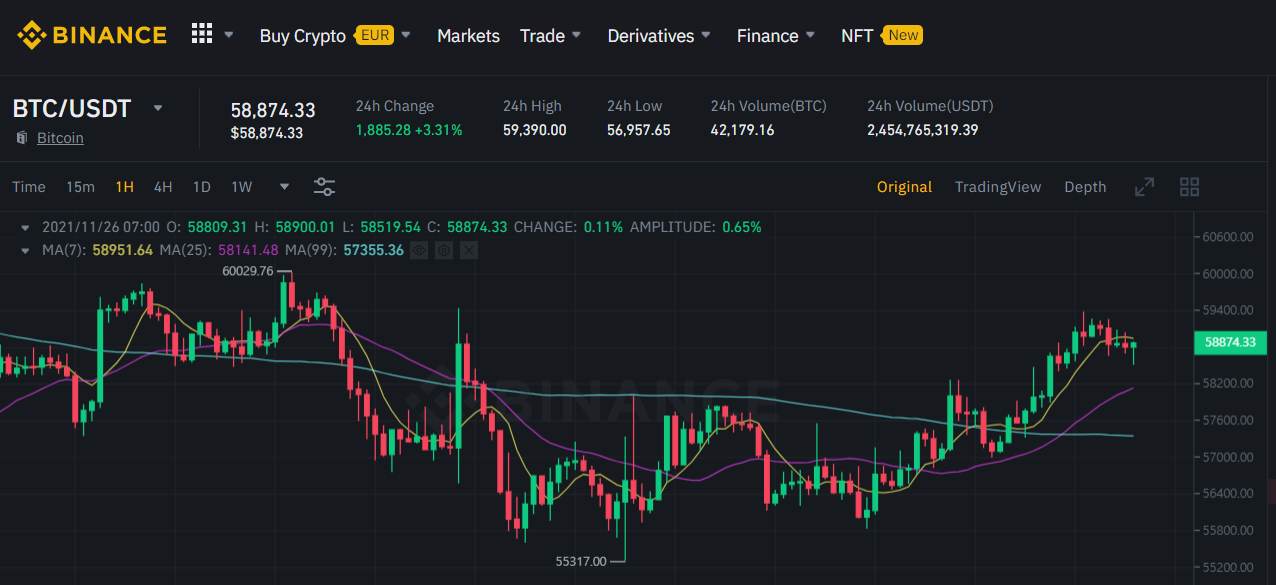This screenshot has height=585, width=1276.
Task: Remove the MA indicator with X icon
Action: point(468,250)
